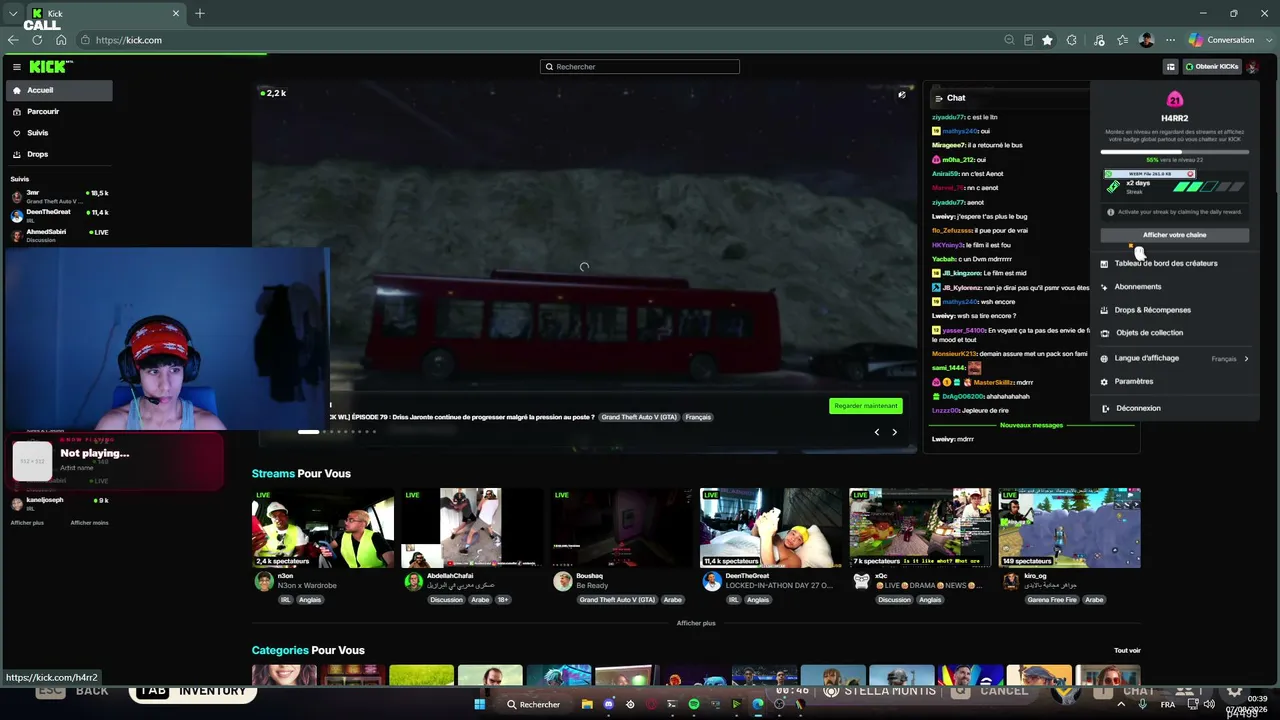Open the Windows Start menu

click(480, 704)
